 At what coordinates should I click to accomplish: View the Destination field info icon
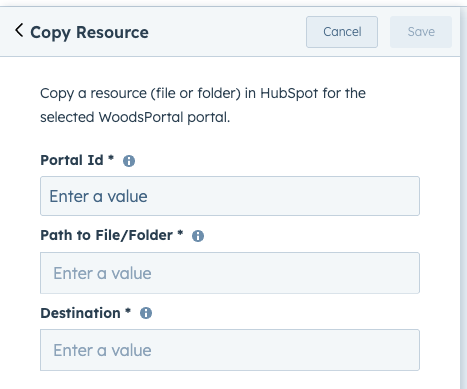click(x=146, y=313)
